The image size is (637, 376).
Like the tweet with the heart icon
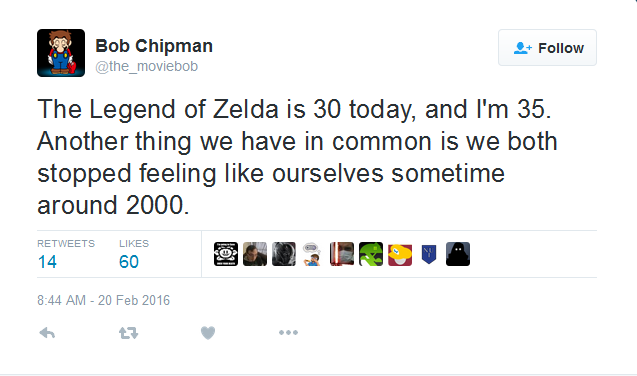tap(208, 333)
